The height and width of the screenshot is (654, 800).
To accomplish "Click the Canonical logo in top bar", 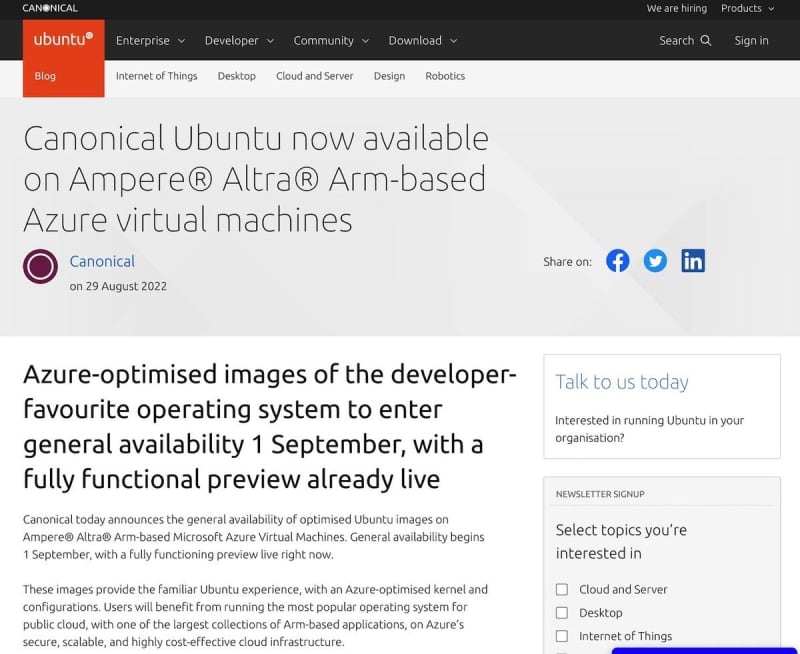I will coord(50,8).
